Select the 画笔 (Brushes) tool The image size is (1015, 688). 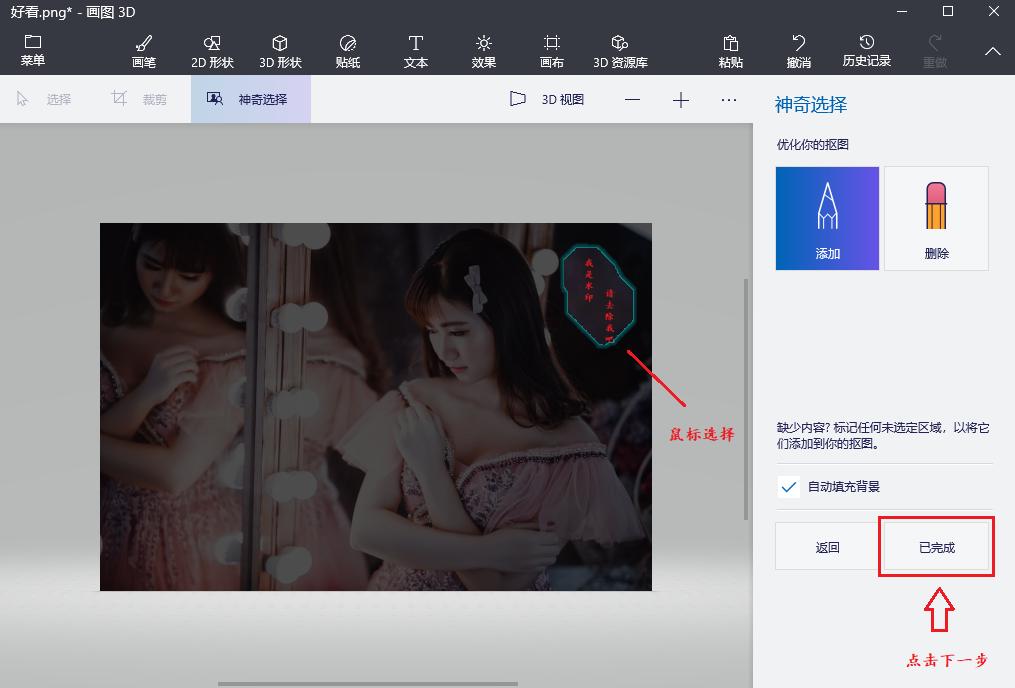(140, 48)
